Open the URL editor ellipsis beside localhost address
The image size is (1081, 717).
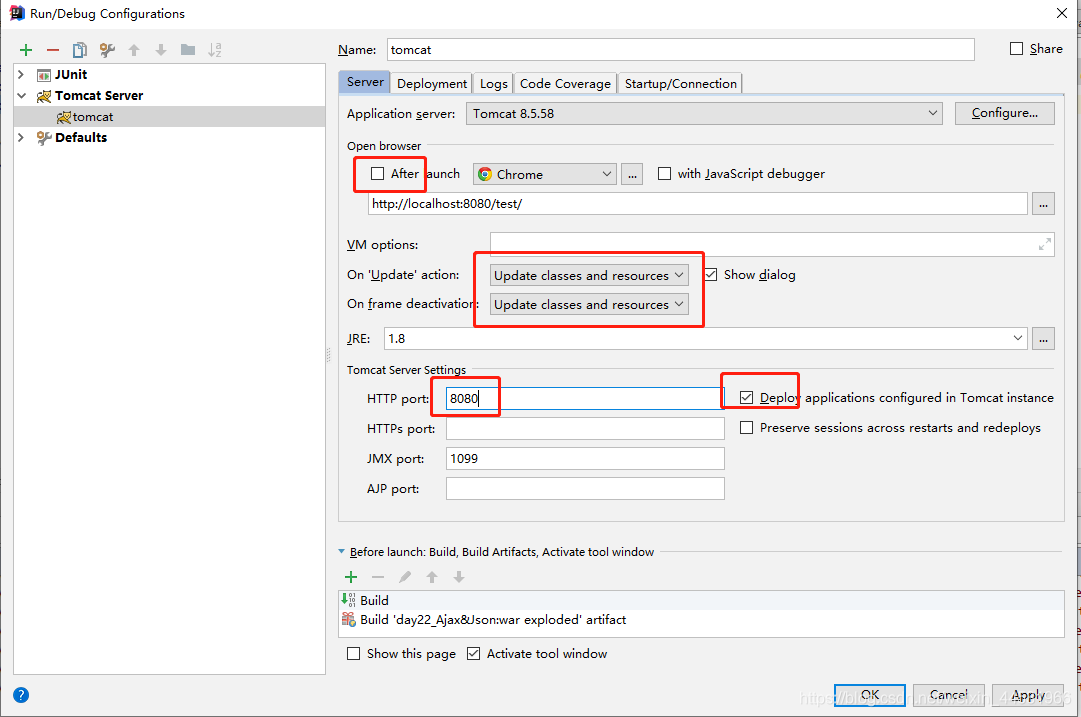coord(1043,204)
